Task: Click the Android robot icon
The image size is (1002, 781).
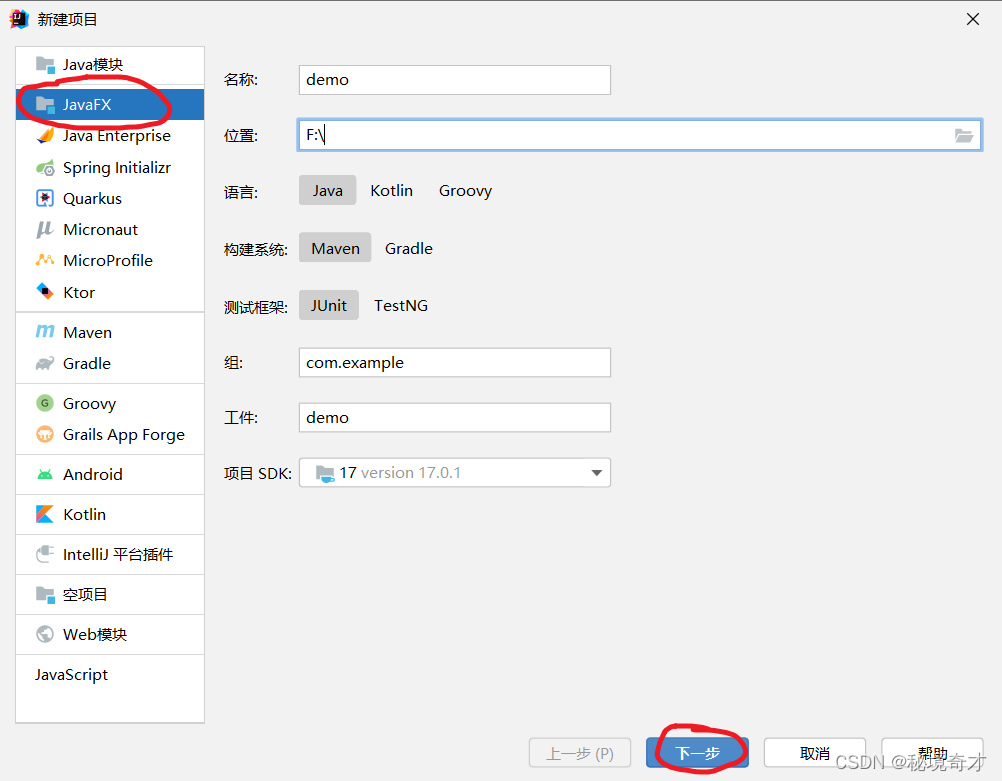Action: [45, 474]
